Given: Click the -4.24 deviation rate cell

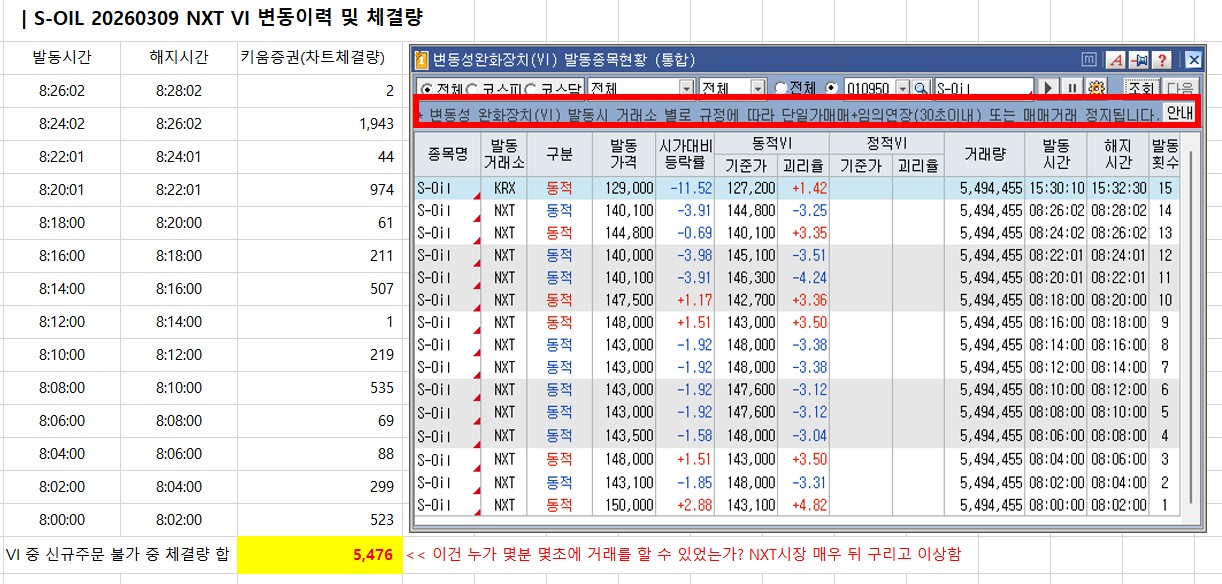Looking at the screenshot, I should 804,278.
